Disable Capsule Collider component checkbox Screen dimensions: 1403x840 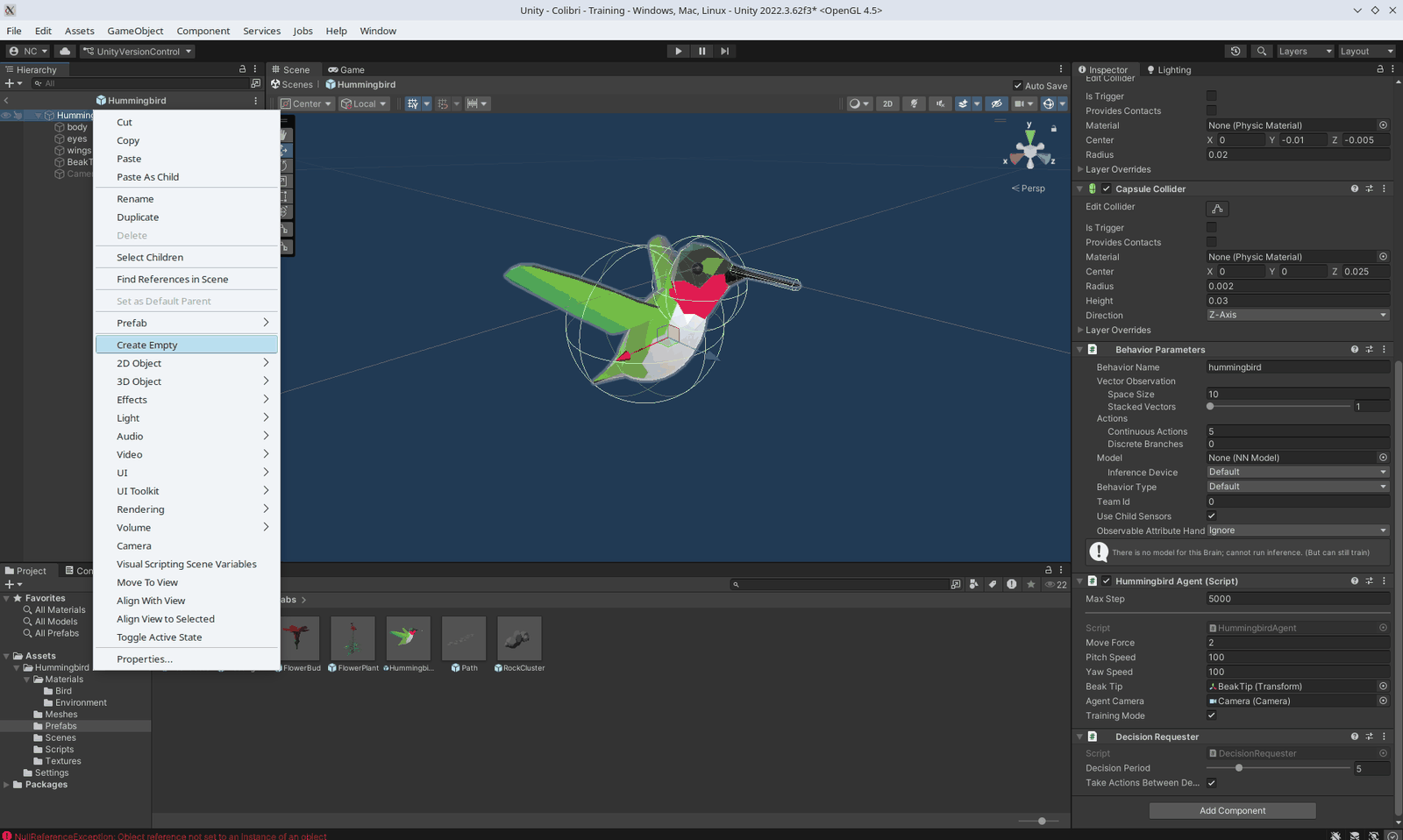coord(1107,189)
